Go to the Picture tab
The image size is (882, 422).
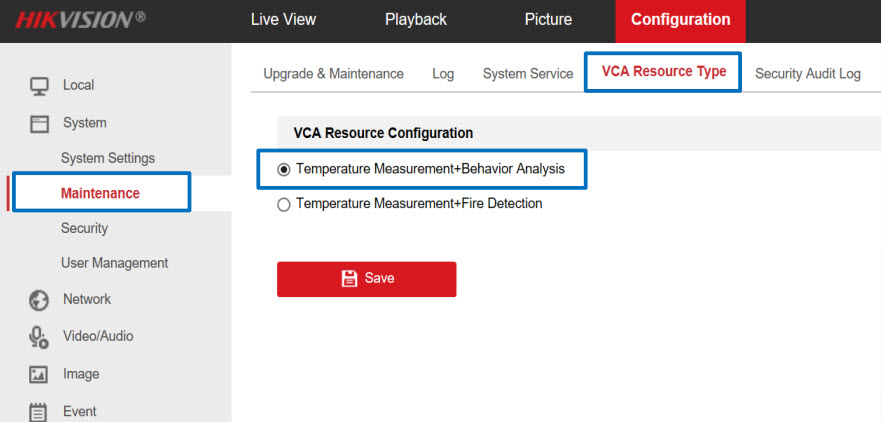point(548,20)
